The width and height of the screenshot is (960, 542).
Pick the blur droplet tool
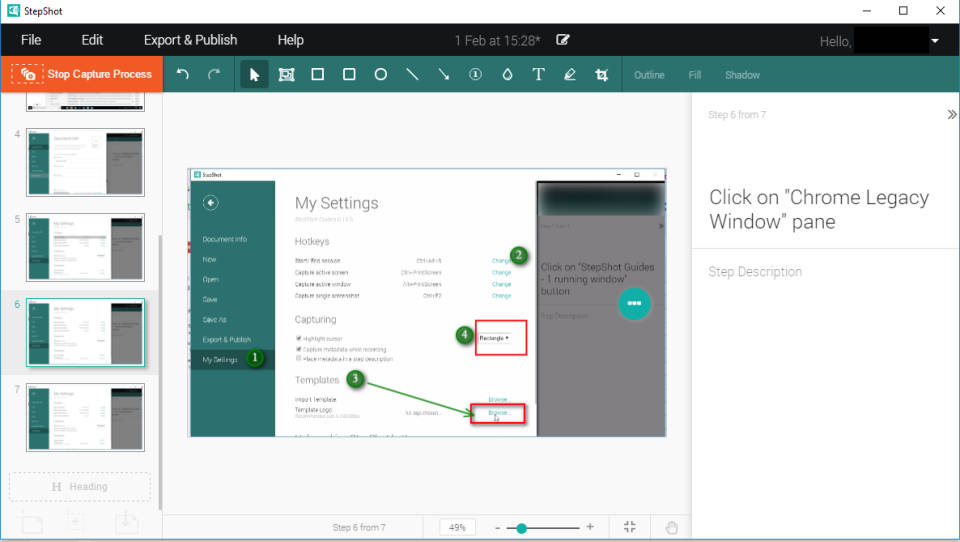pyautogui.click(x=507, y=75)
